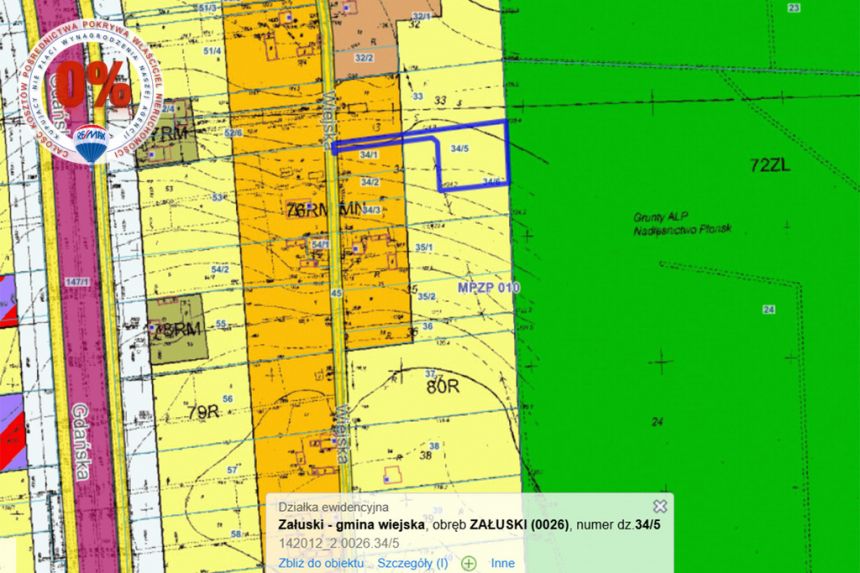Viewport: 860px width, 573px height.
Task: Select parcel 54/2 on the map
Action: [219, 269]
